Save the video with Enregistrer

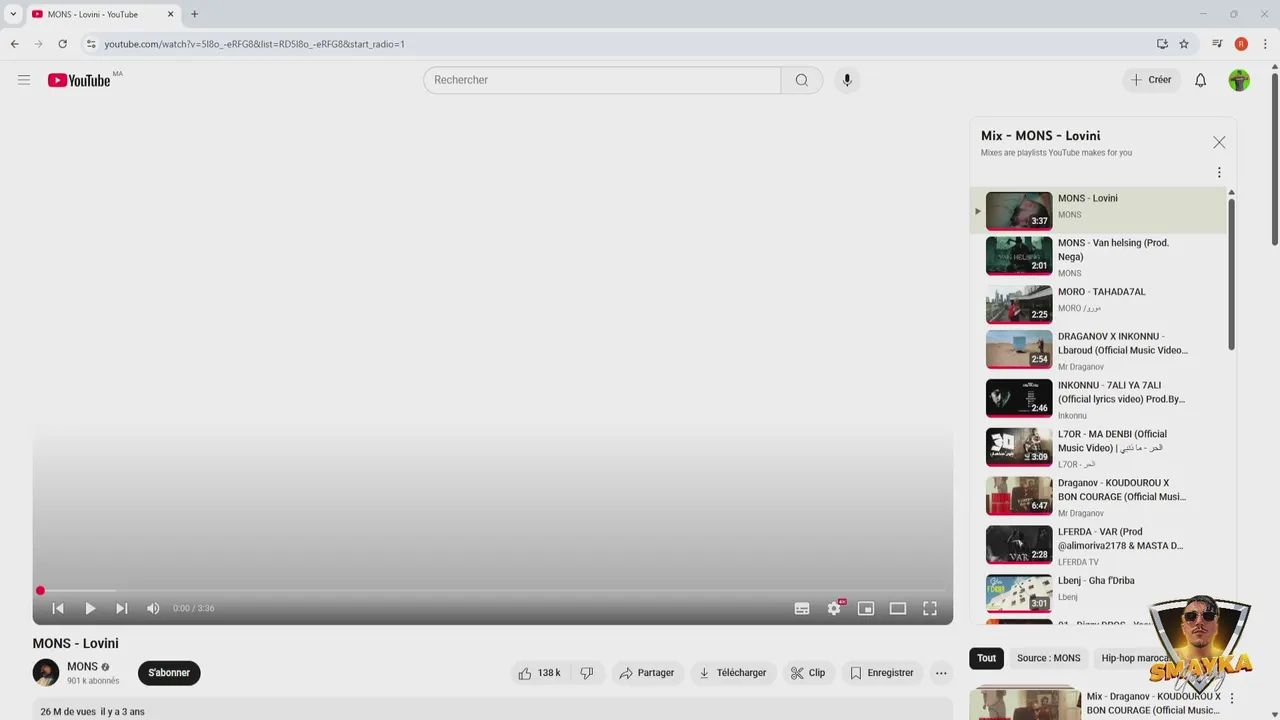tap(882, 673)
